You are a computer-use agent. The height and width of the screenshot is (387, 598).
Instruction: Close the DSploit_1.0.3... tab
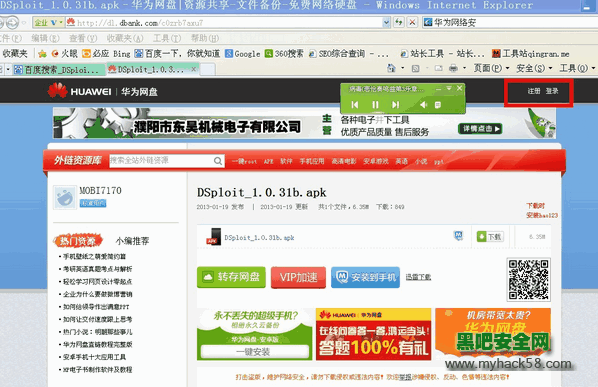(194, 69)
